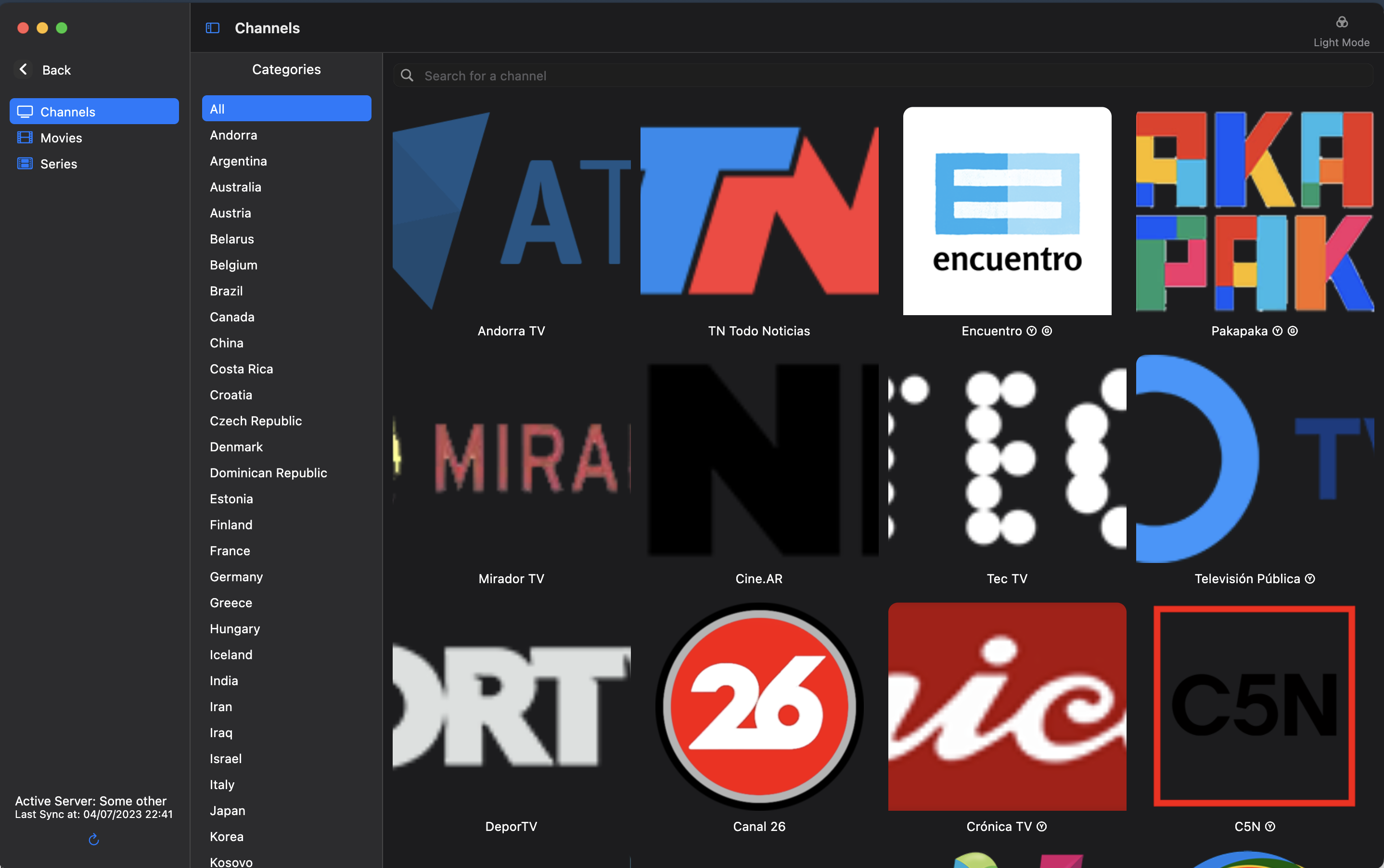Open the Movies section
The image size is (1384, 868).
click(61, 138)
